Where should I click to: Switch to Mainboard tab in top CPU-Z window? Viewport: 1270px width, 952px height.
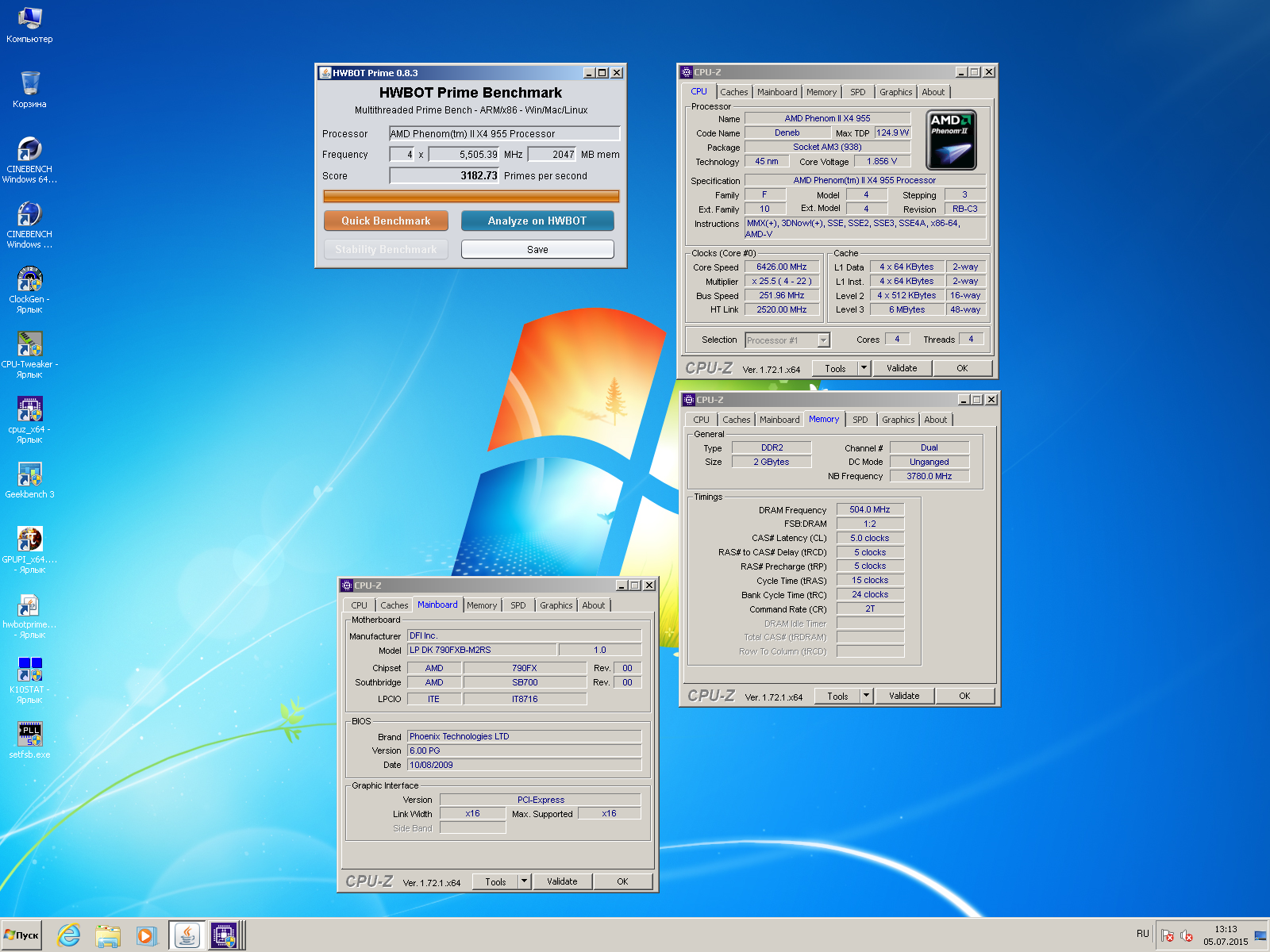[x=777, y=92]
